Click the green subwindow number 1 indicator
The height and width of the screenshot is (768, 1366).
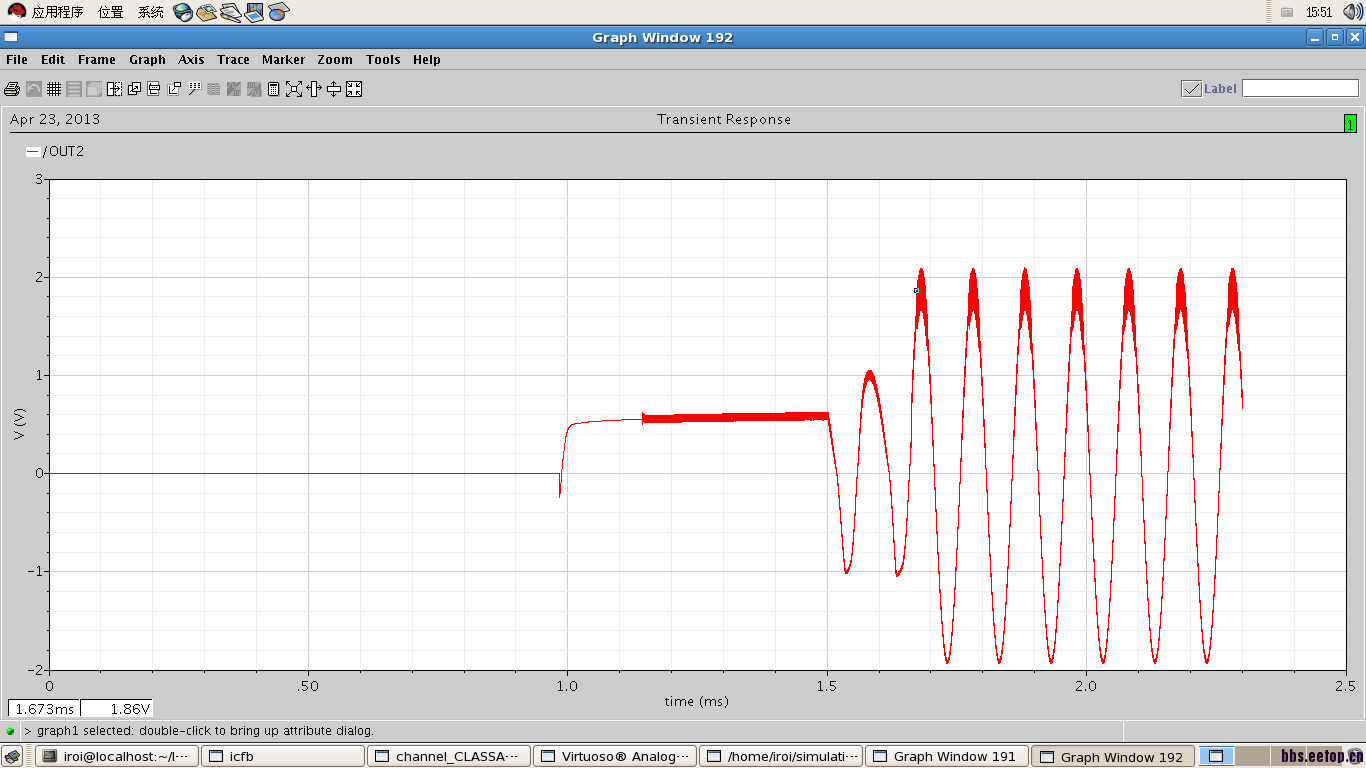[1350, 124]
